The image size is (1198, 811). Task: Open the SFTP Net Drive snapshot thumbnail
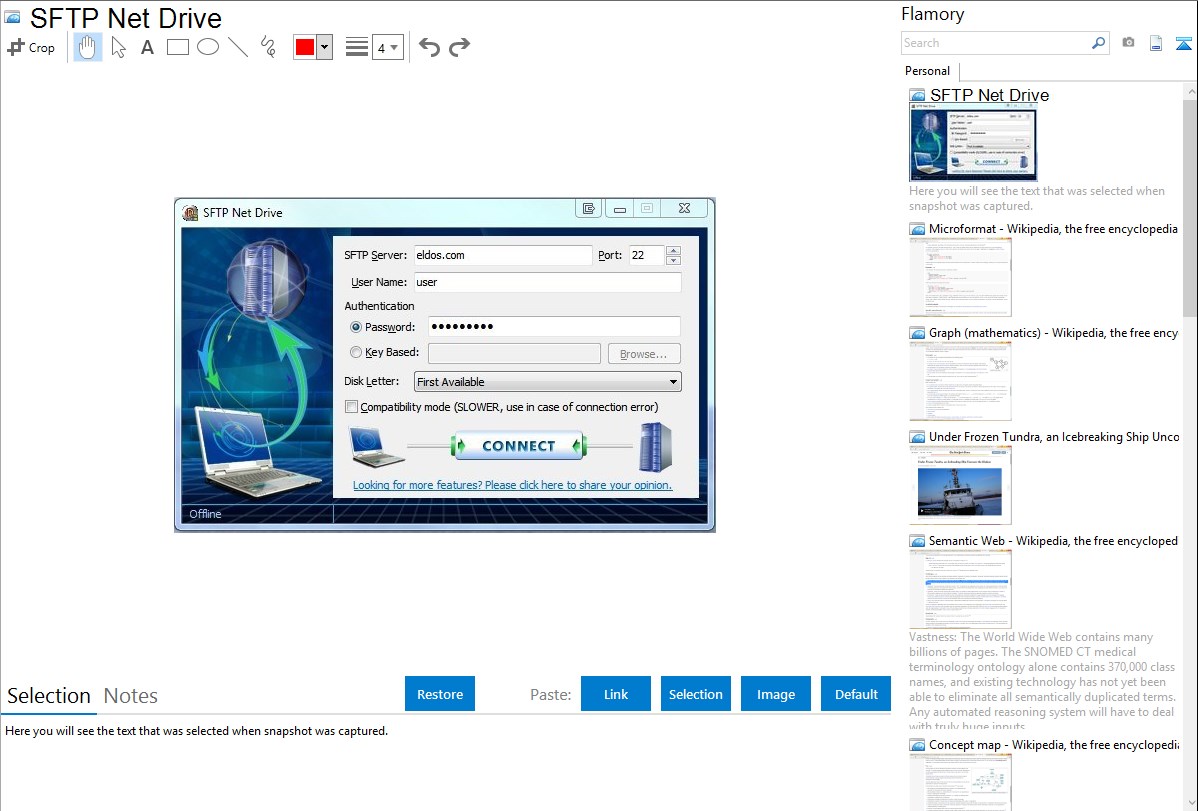click(x=973, y=144)
